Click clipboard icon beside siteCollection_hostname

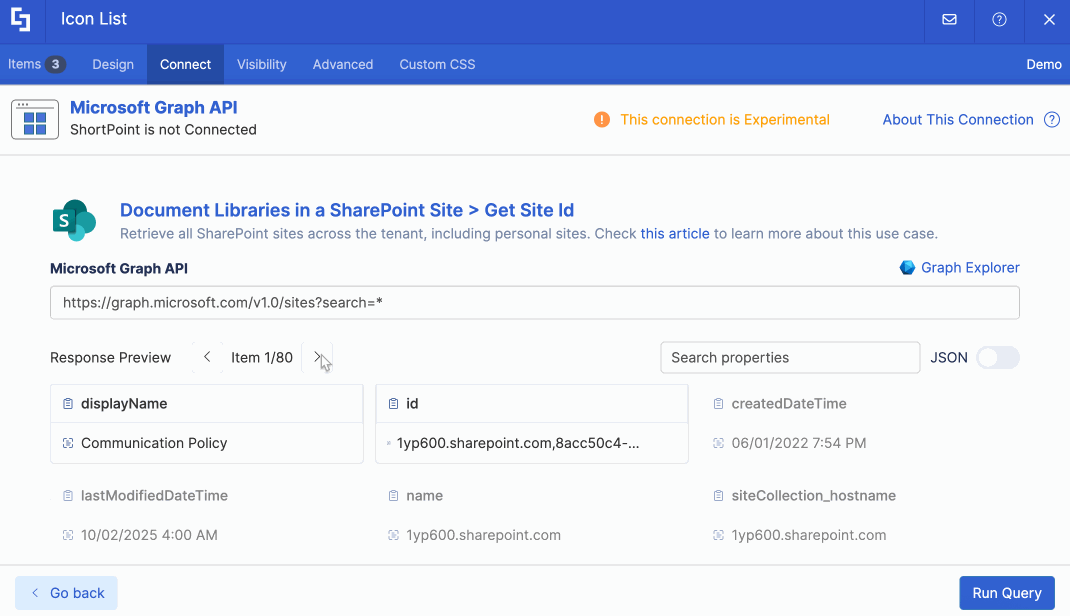pyautogui.click(x=718, y=496)
